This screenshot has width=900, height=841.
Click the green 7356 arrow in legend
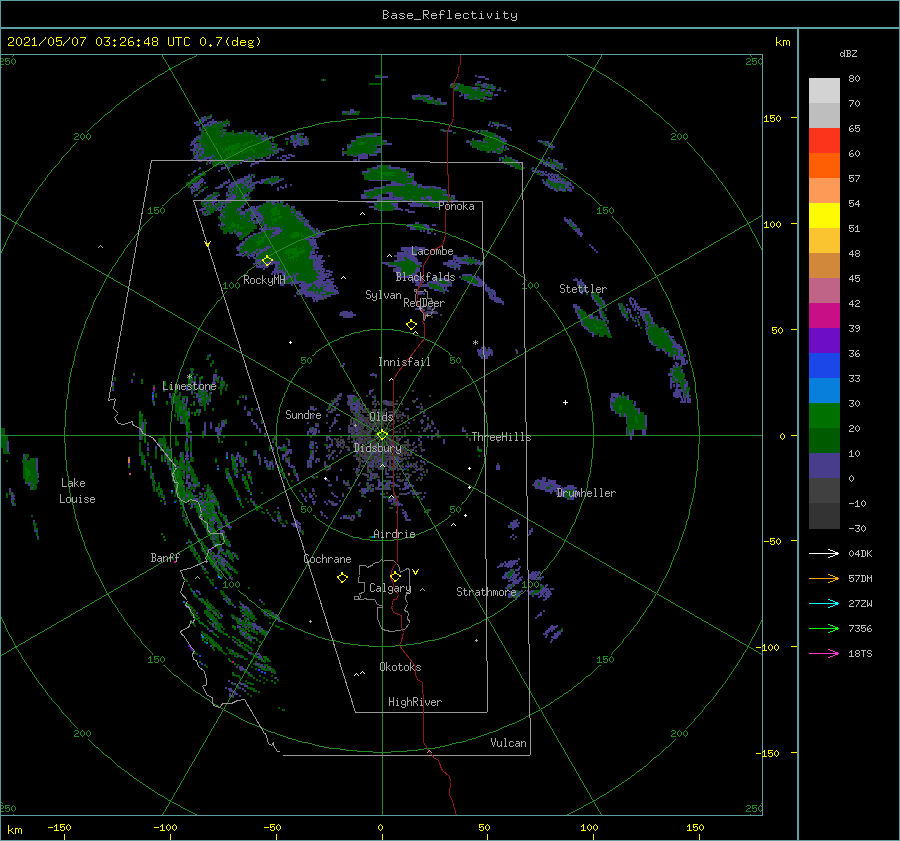(x=824, y=629)
